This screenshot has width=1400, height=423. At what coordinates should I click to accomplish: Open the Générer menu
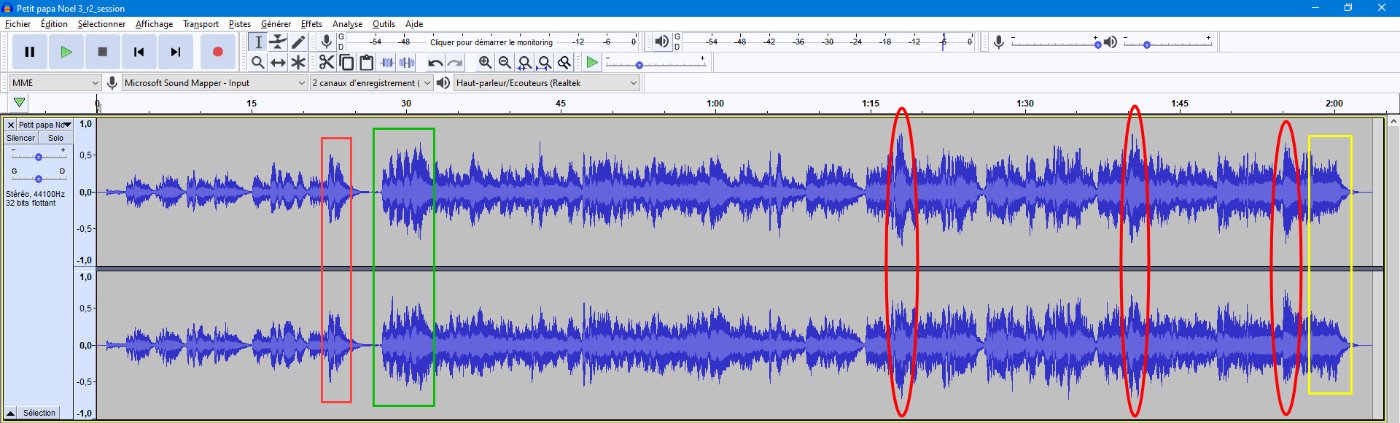coord(276,23)
